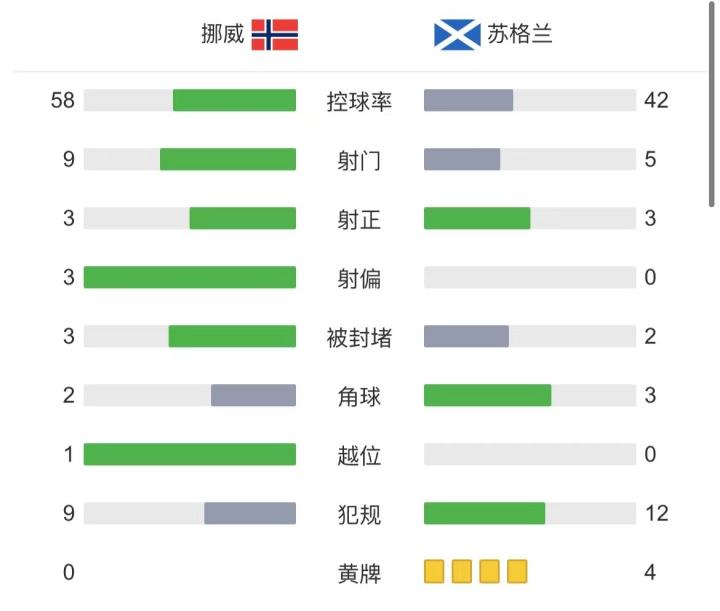Click the 越位 stat label

click(x=360, y=455)
